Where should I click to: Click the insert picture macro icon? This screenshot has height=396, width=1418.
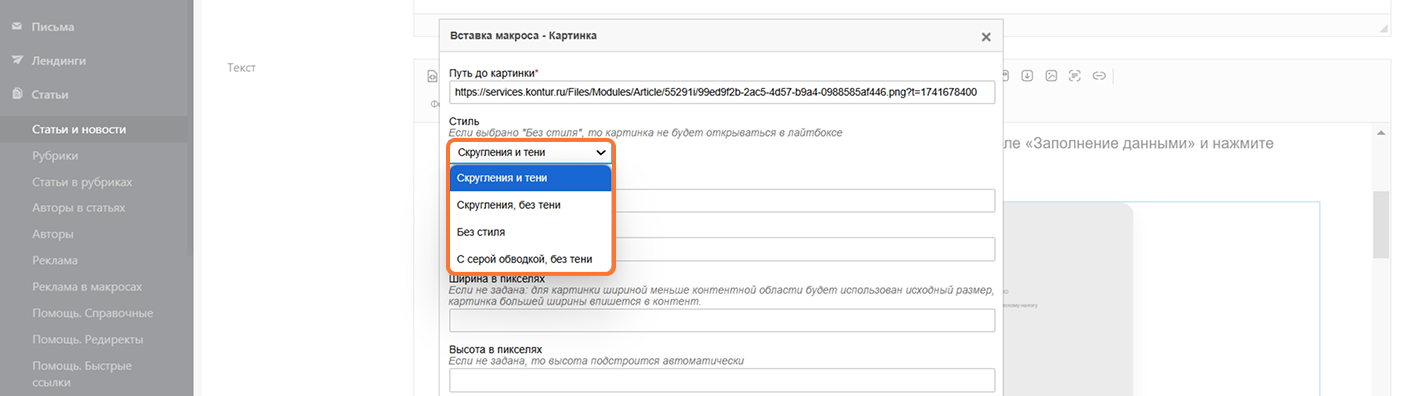coord(1052,75)
